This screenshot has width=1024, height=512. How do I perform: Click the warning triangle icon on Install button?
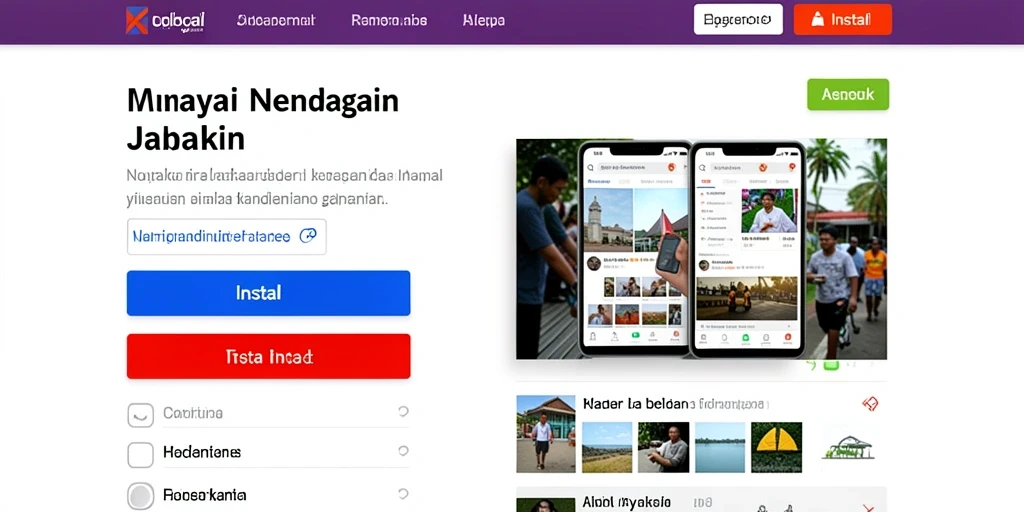pyautogui.click(x=818, y=20)
